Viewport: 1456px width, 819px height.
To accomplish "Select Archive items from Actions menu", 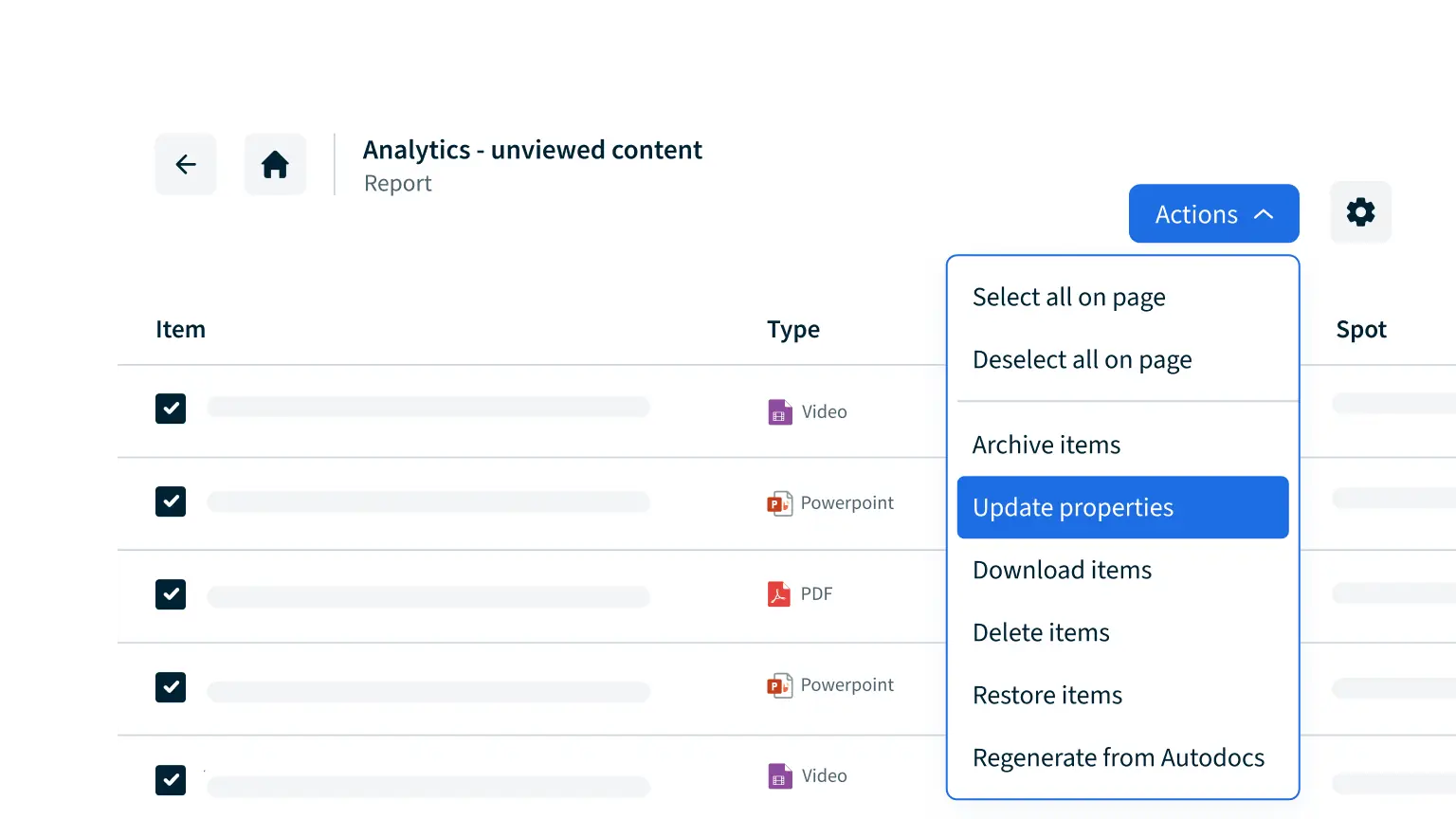I will pos(1046,446).
